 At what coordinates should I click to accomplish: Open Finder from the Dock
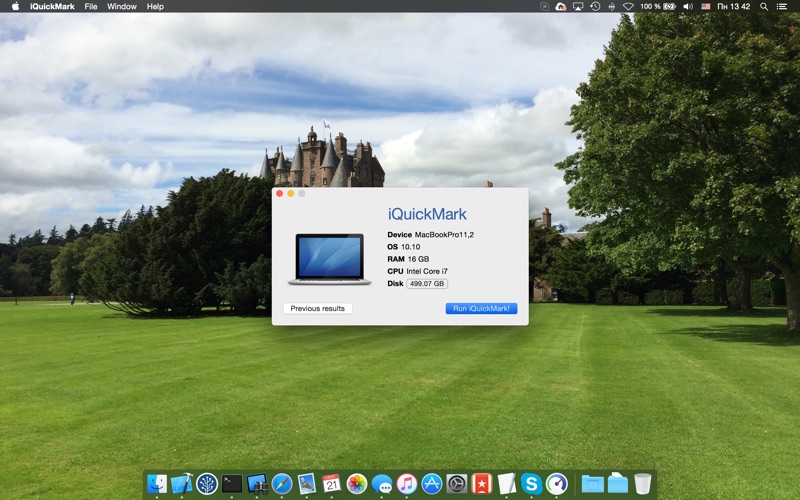click(x=157, y=483)
